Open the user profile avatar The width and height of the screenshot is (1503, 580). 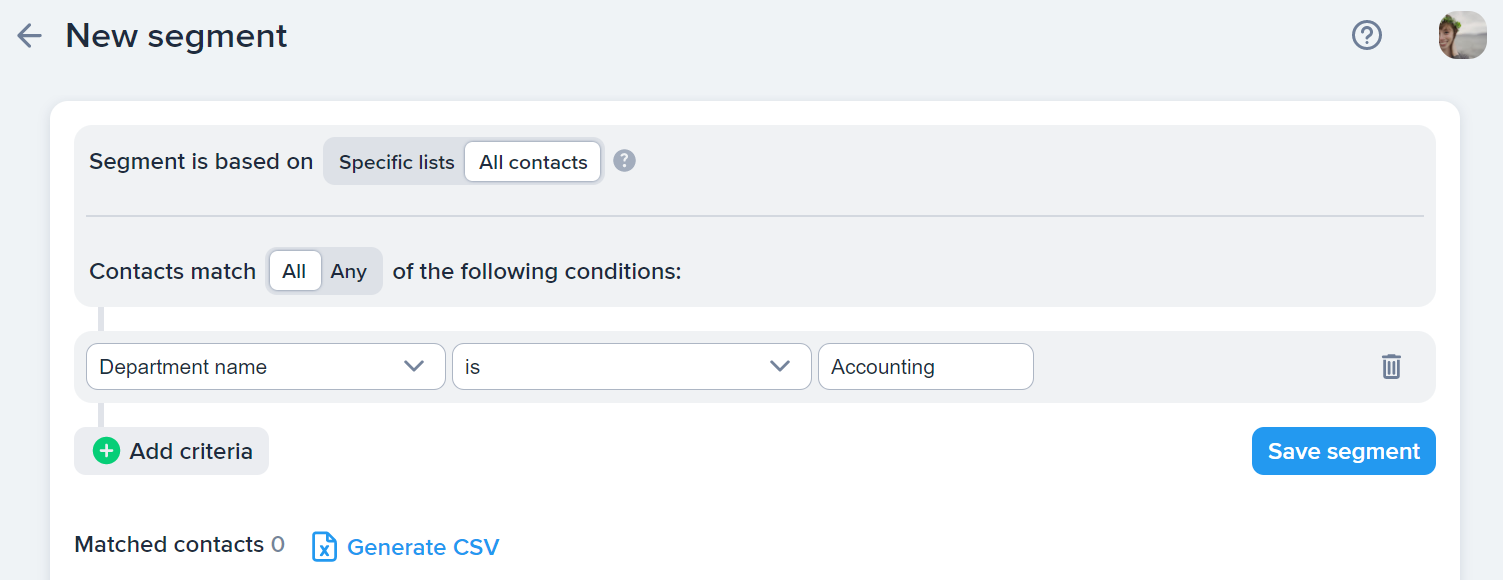1462,36
